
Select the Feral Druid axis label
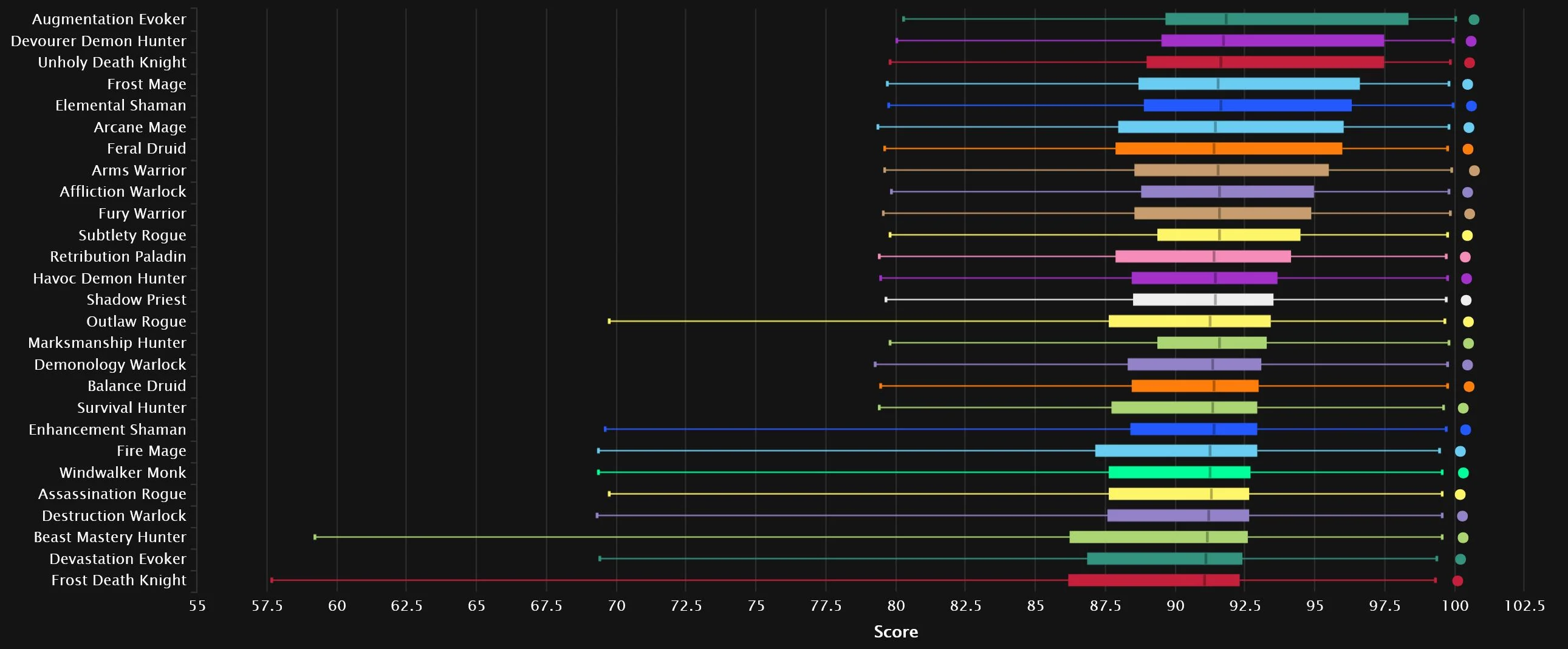(x=146, y=149)
